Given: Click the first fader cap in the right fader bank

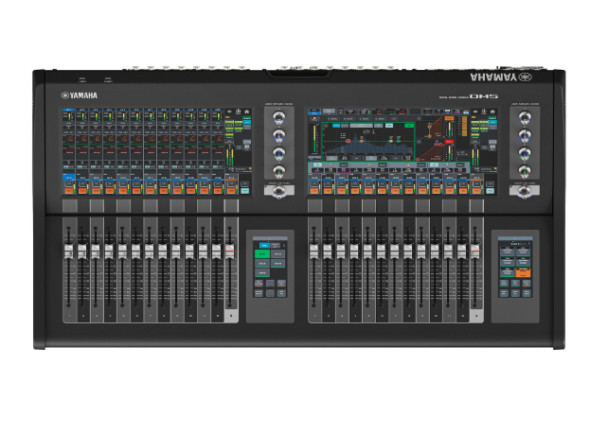Looking at the screenshot, I should coord(314,251).
